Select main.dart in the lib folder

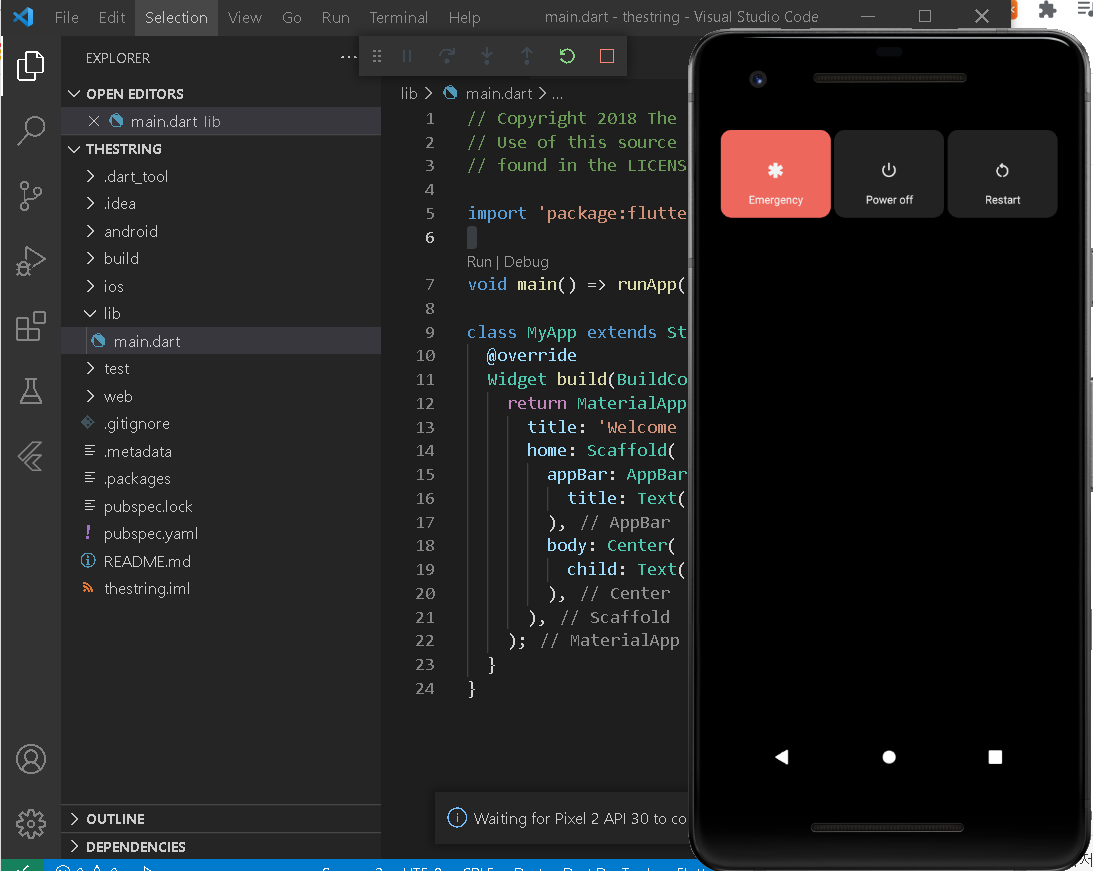pos(221,341)
